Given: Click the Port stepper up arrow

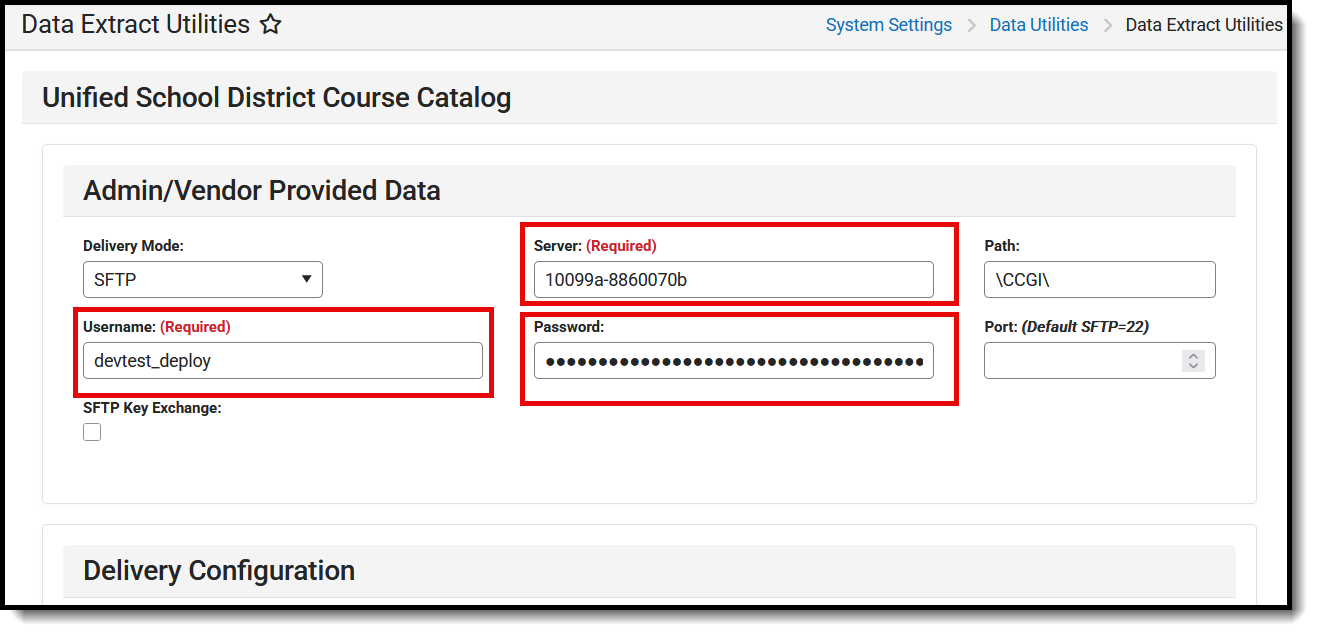Looking at the screenshot, I should tap(1194, 355).
